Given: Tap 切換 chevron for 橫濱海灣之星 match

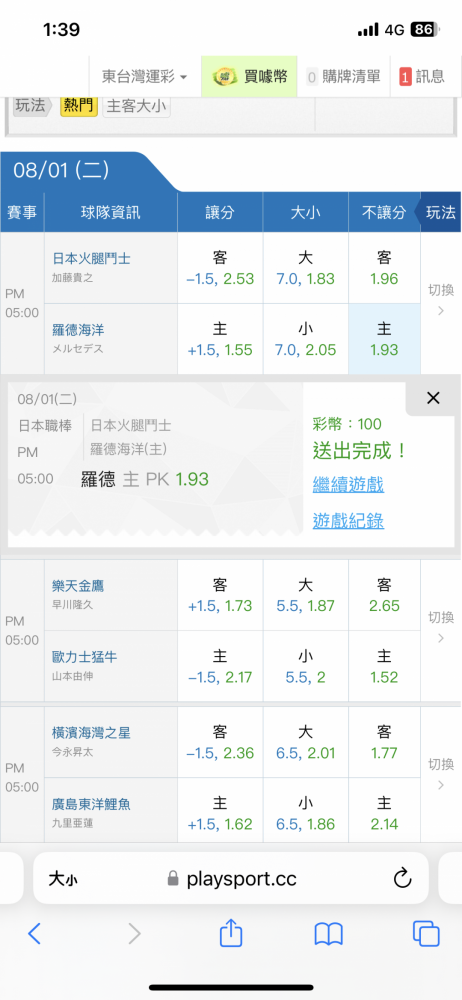Looking at the screenshot, I should point(441,773).
